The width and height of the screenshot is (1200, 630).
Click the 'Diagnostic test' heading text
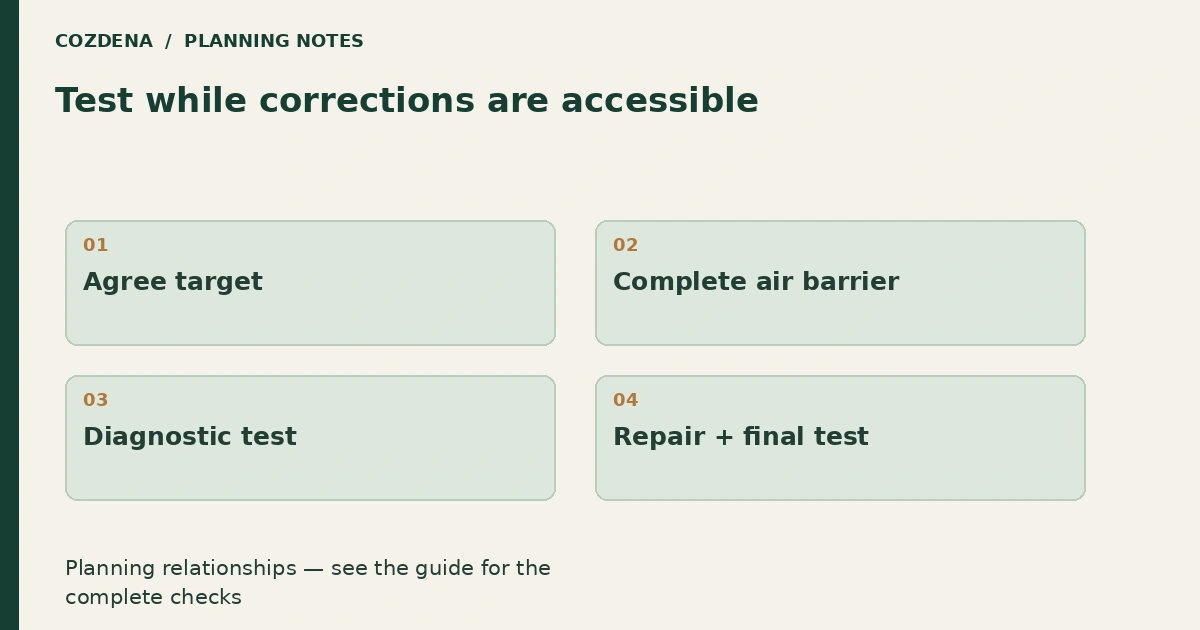click(x=190, y=437)
